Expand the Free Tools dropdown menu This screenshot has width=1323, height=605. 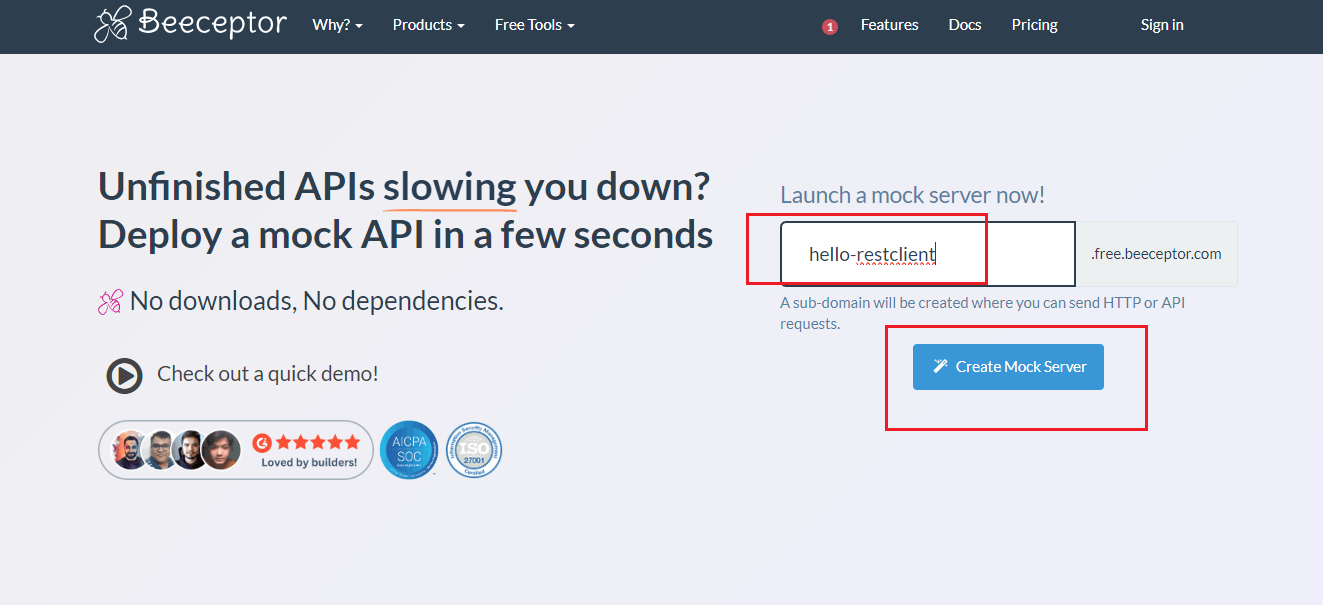click(x=534, y=25)
